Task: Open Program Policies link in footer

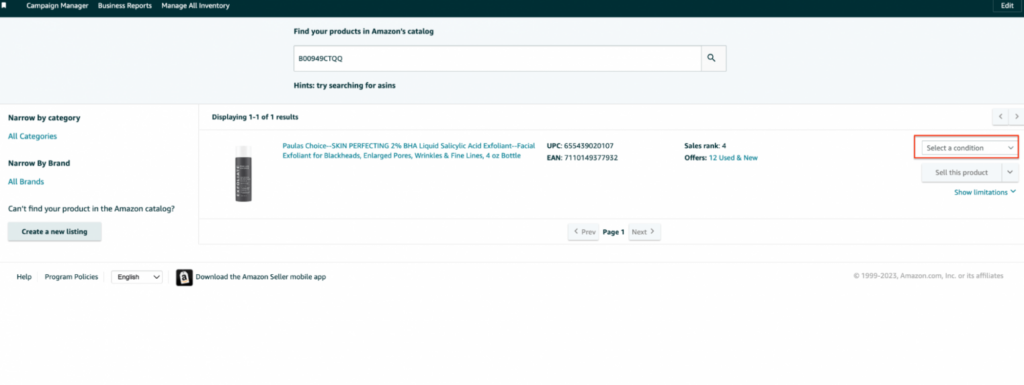Action: (x=71, y=277)
